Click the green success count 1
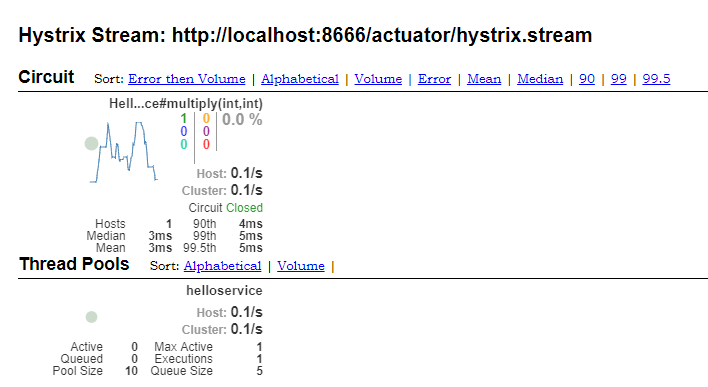This screenshot has height=387, width=708. tap(183, 118)
